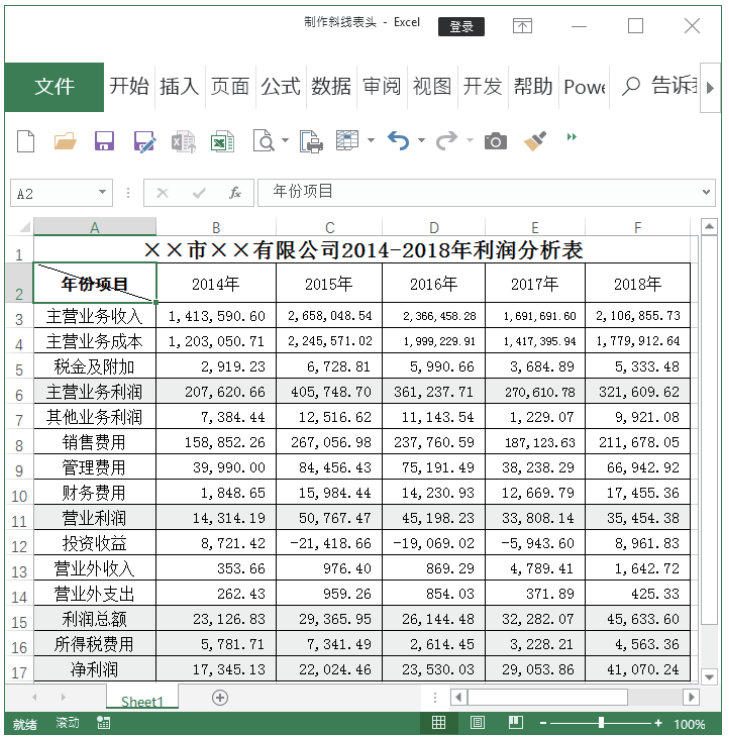
Task: Click the 100% zoom level
Action: pos(690,724)
